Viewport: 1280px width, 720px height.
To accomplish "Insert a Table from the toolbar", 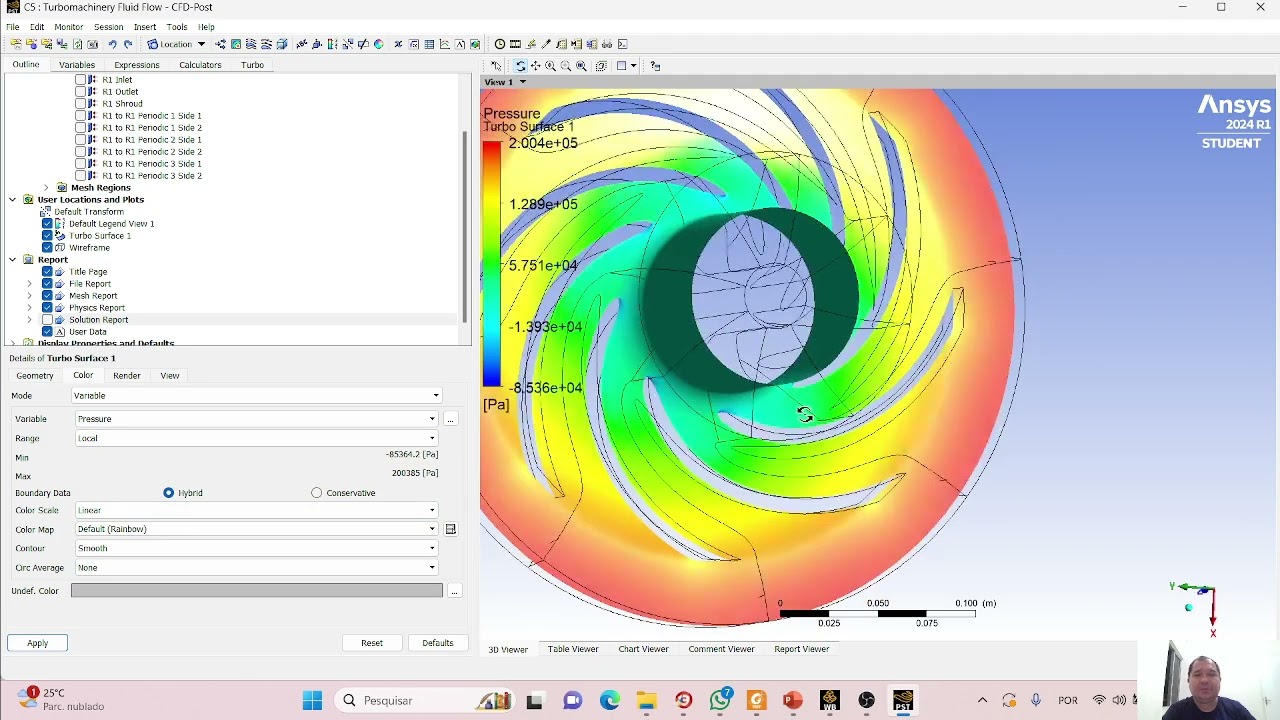I will [x=429, y=44].
